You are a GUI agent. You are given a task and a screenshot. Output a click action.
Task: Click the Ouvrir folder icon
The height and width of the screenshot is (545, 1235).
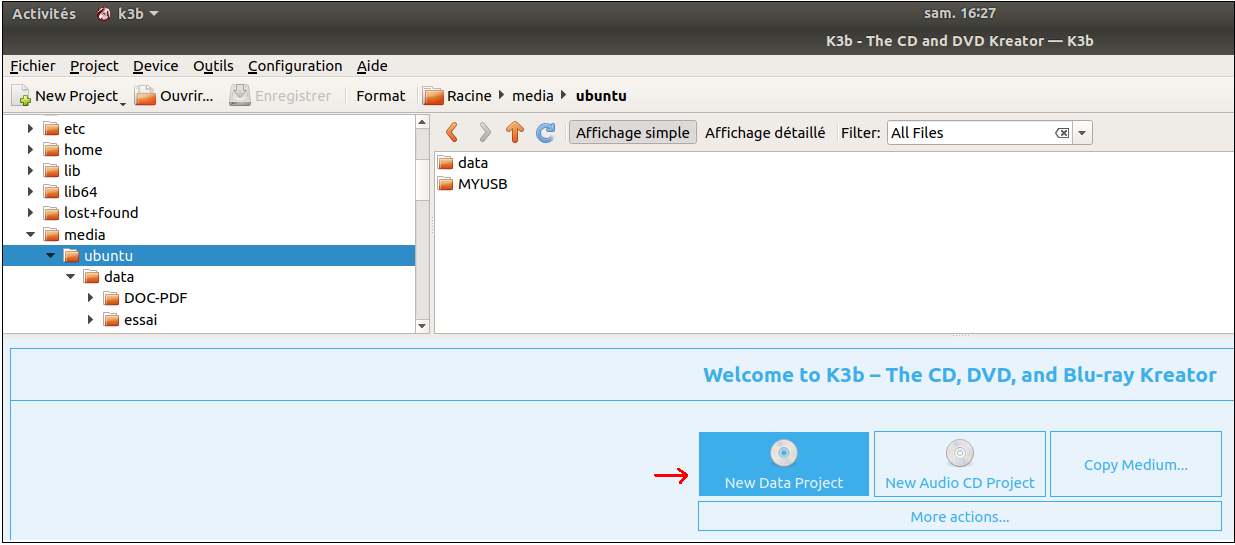[x=146, y=96]
